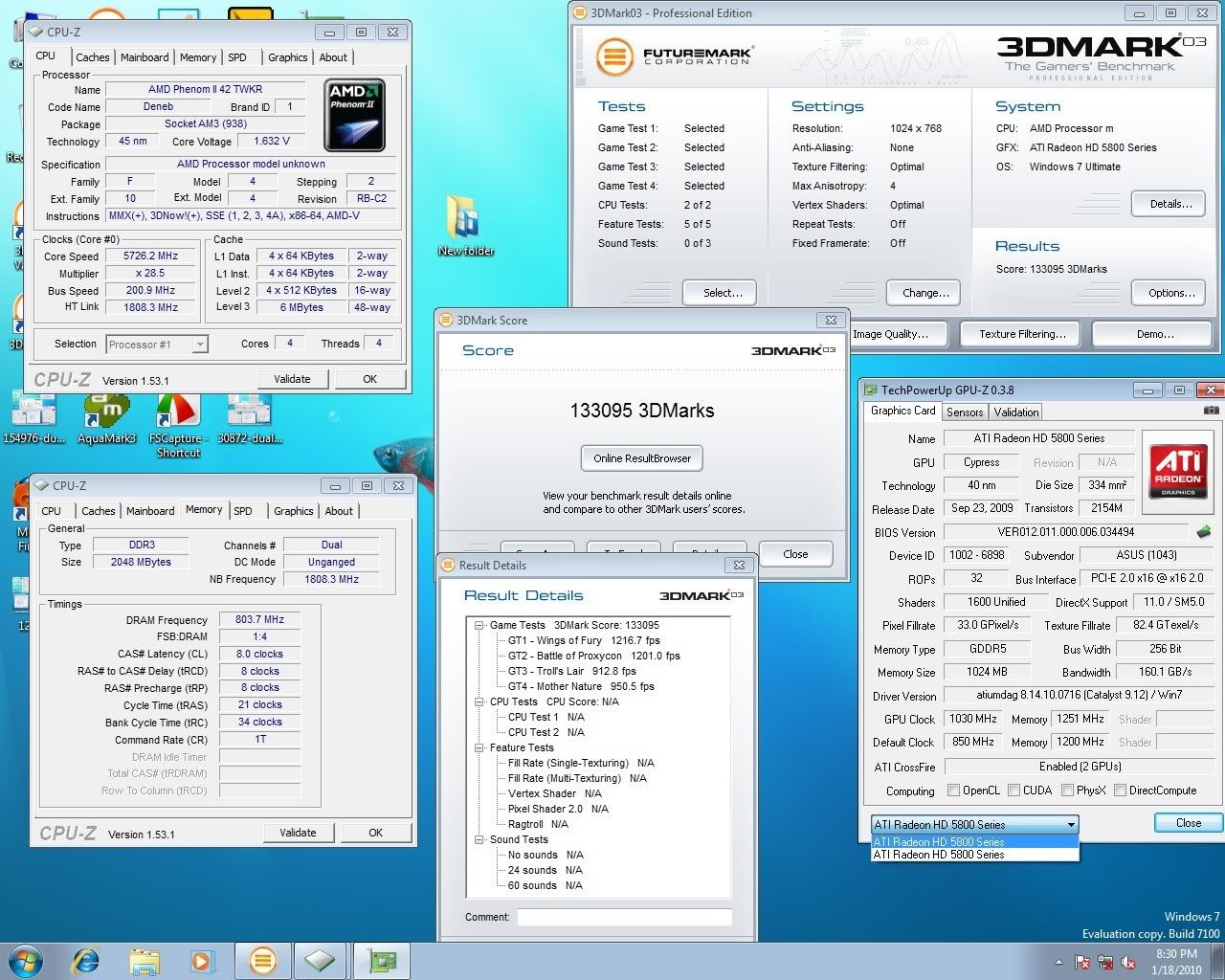Choose the second ATI Radeon HD 5800 Series list entry
The width and height of the screenshot is (1225, 980).
[974, 855]
